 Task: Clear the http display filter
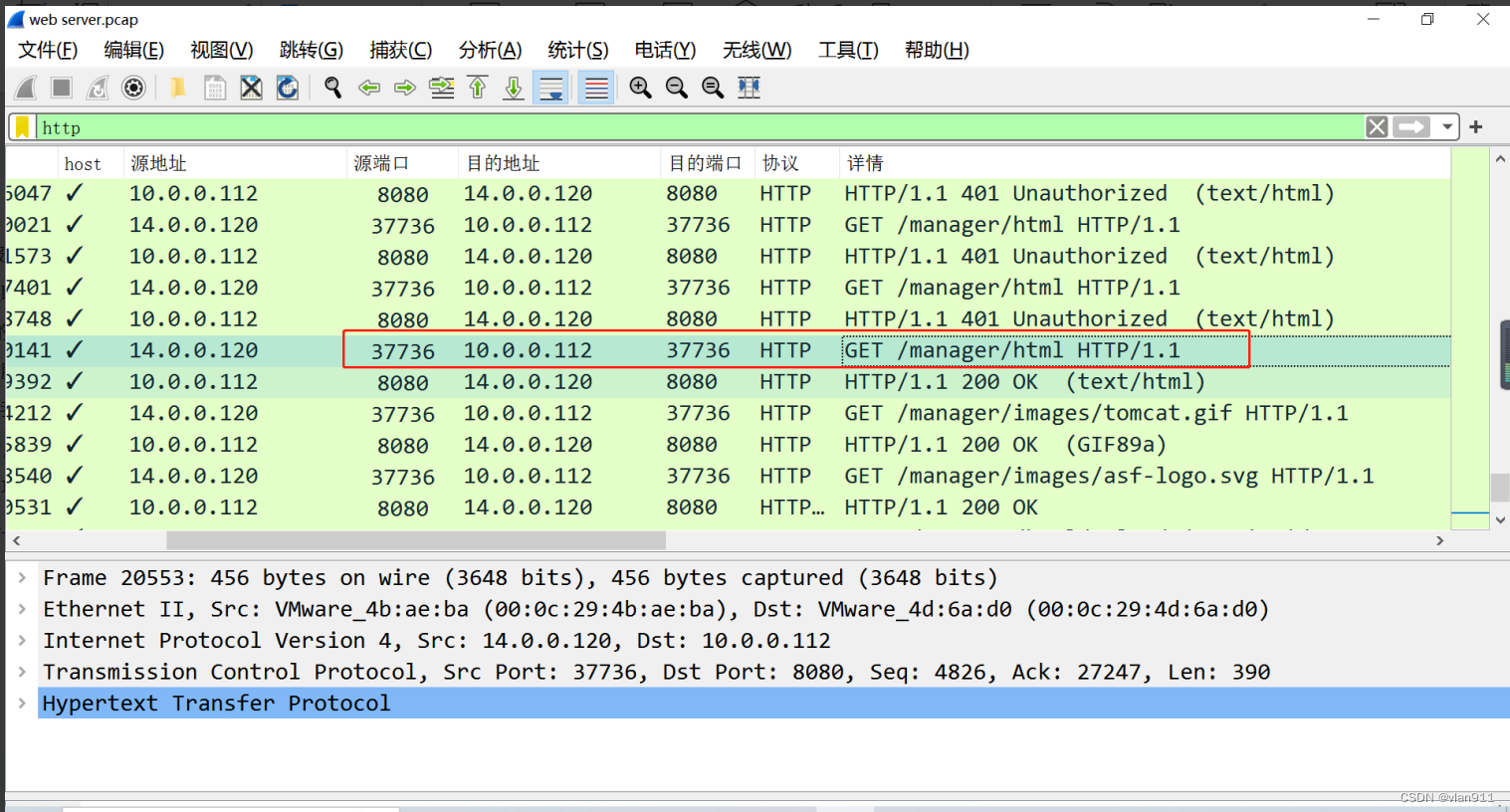tap(1377, 127)
